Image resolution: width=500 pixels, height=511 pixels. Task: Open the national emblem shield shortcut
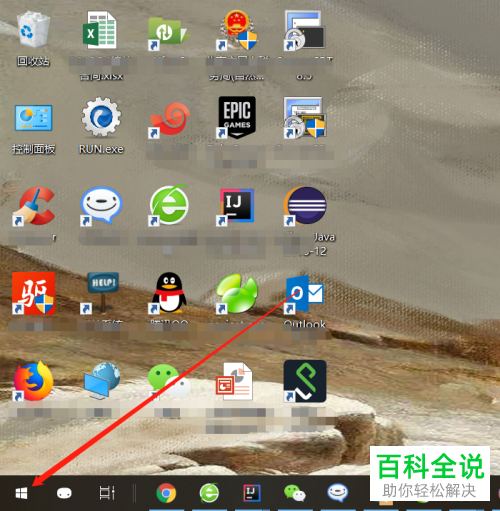coord(237,31)
